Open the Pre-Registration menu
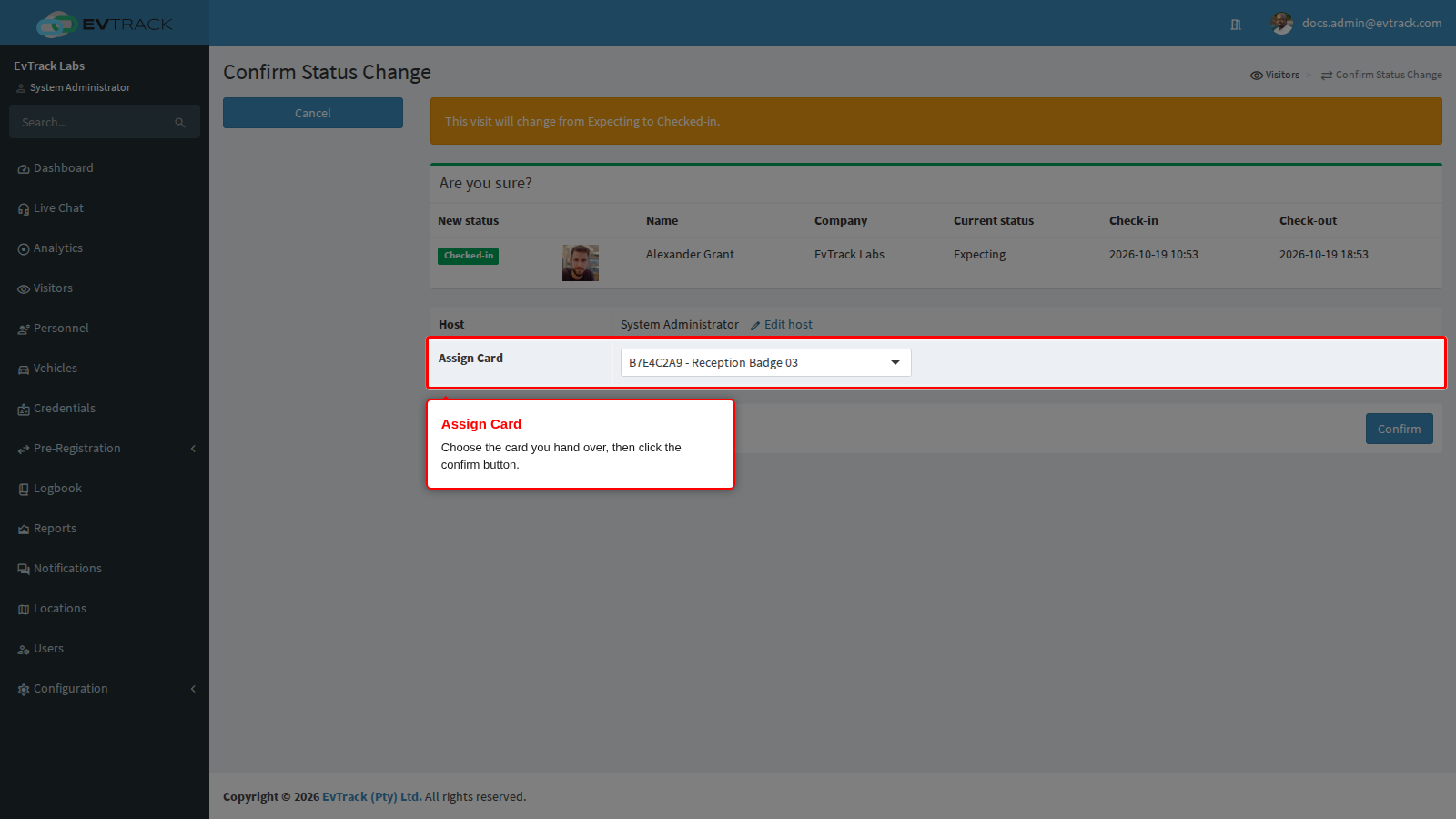Viewport: 1456px width, 819px height. click(x=105, y=449)
